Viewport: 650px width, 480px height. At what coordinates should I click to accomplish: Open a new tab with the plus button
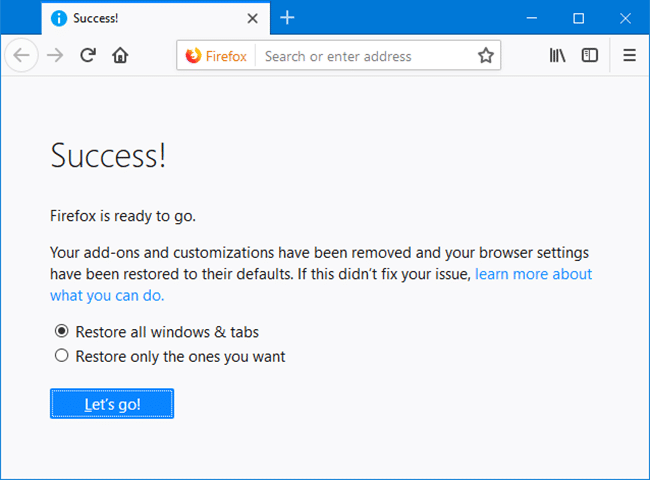(x=287, y=18)
